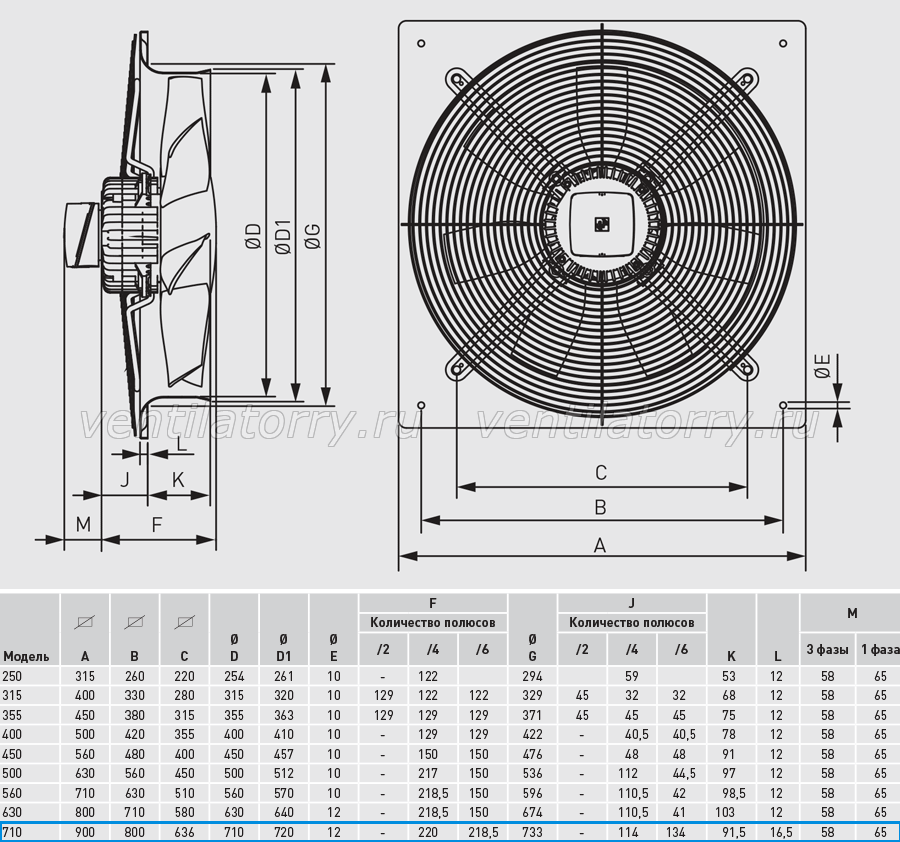Click the square symbol above column C

184,622
